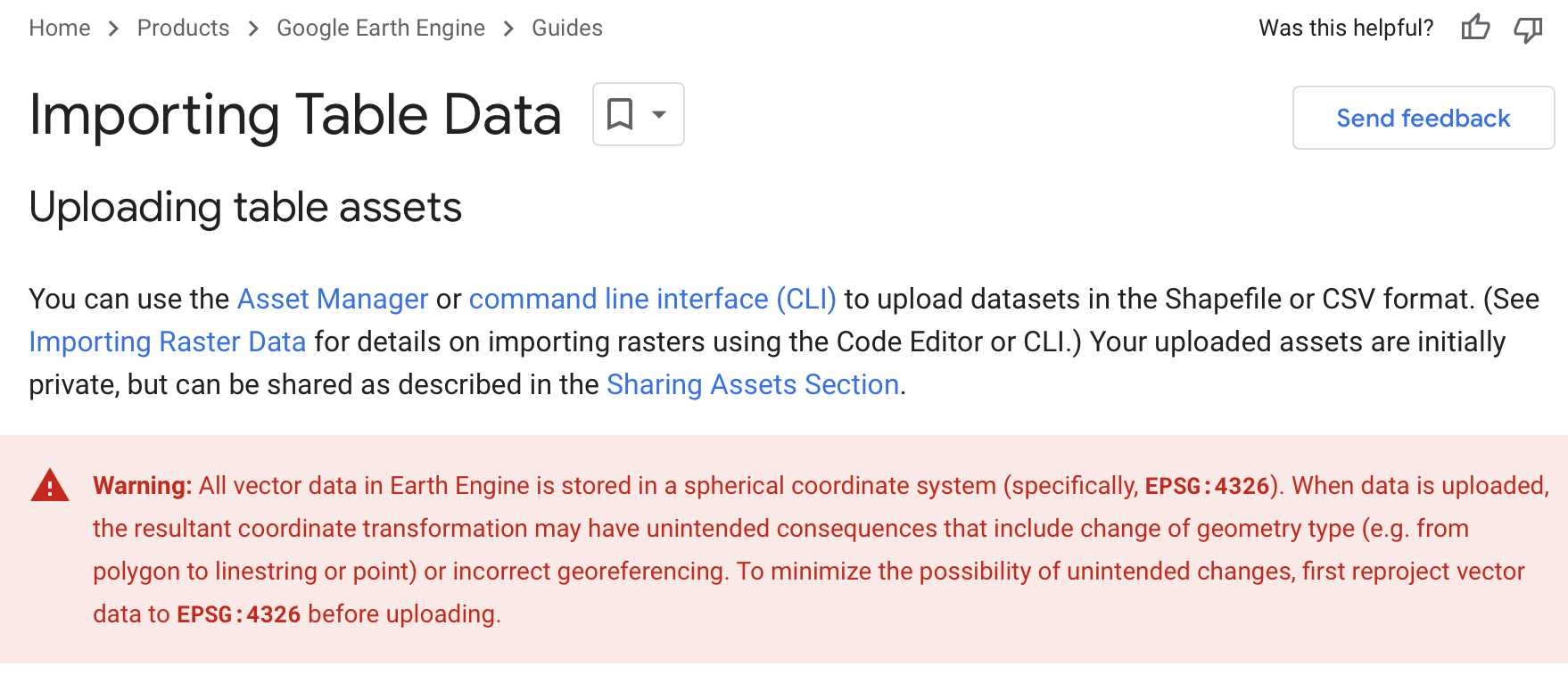The width and height of the screenshot is (1568, 683).
Task: Navigate to the Google Earth Engine breadcrumb
Action: [381, 29]
